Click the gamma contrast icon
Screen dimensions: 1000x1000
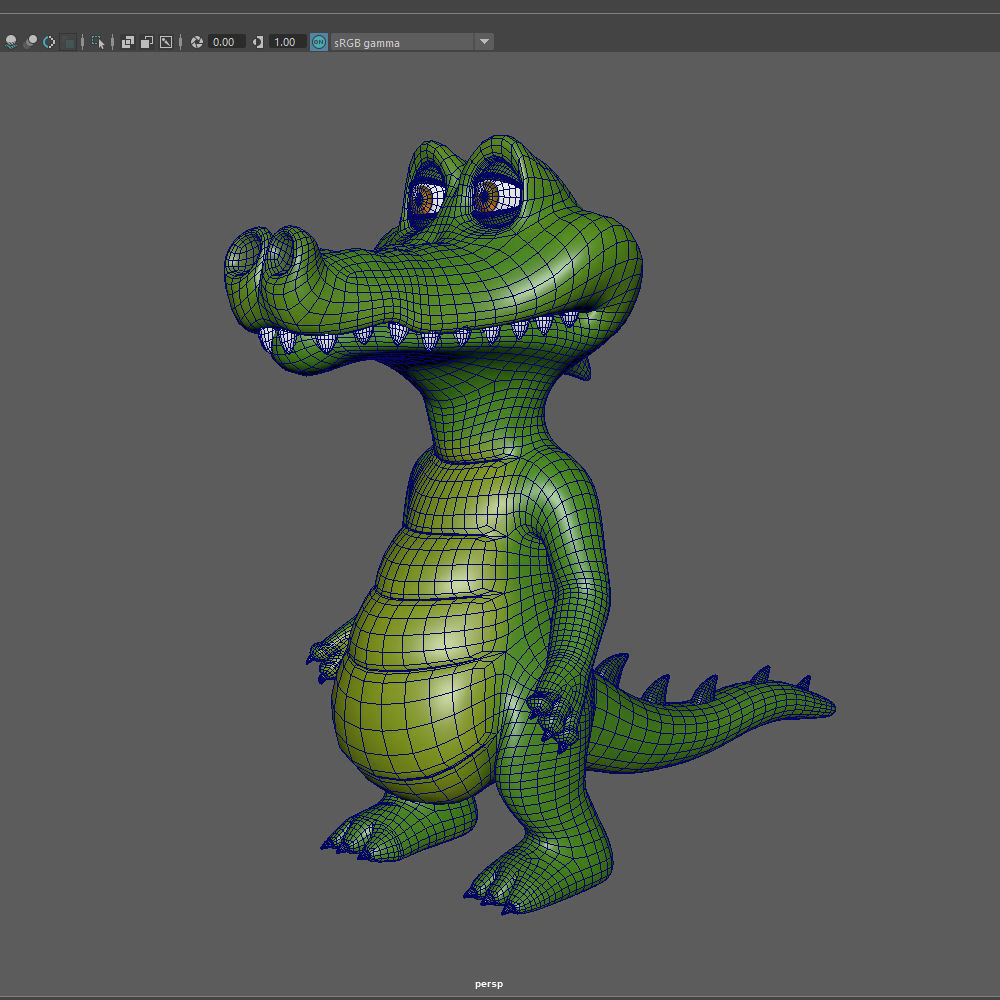tap(258, 42)
